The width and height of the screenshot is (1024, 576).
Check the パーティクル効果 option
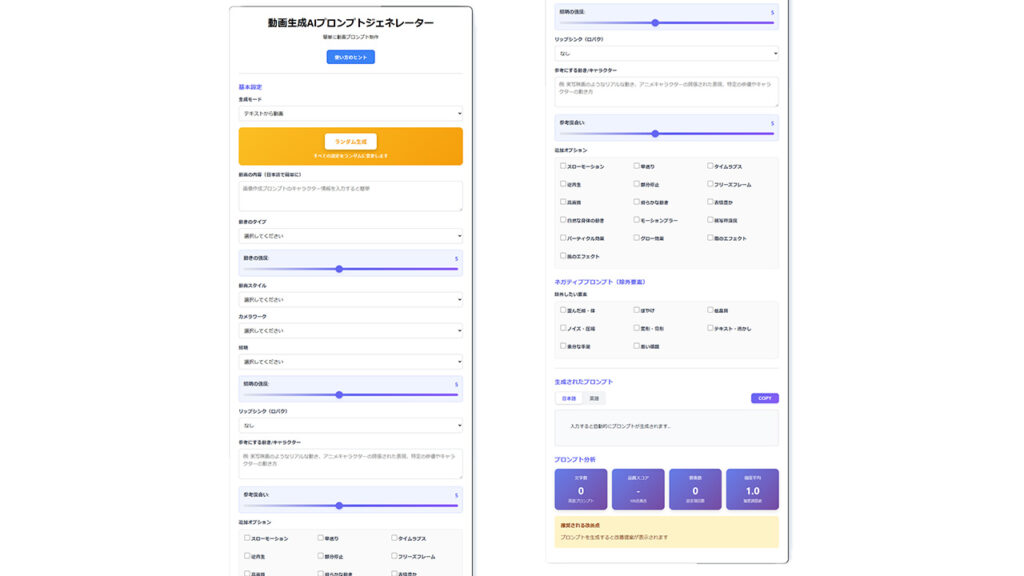[564, 238]
